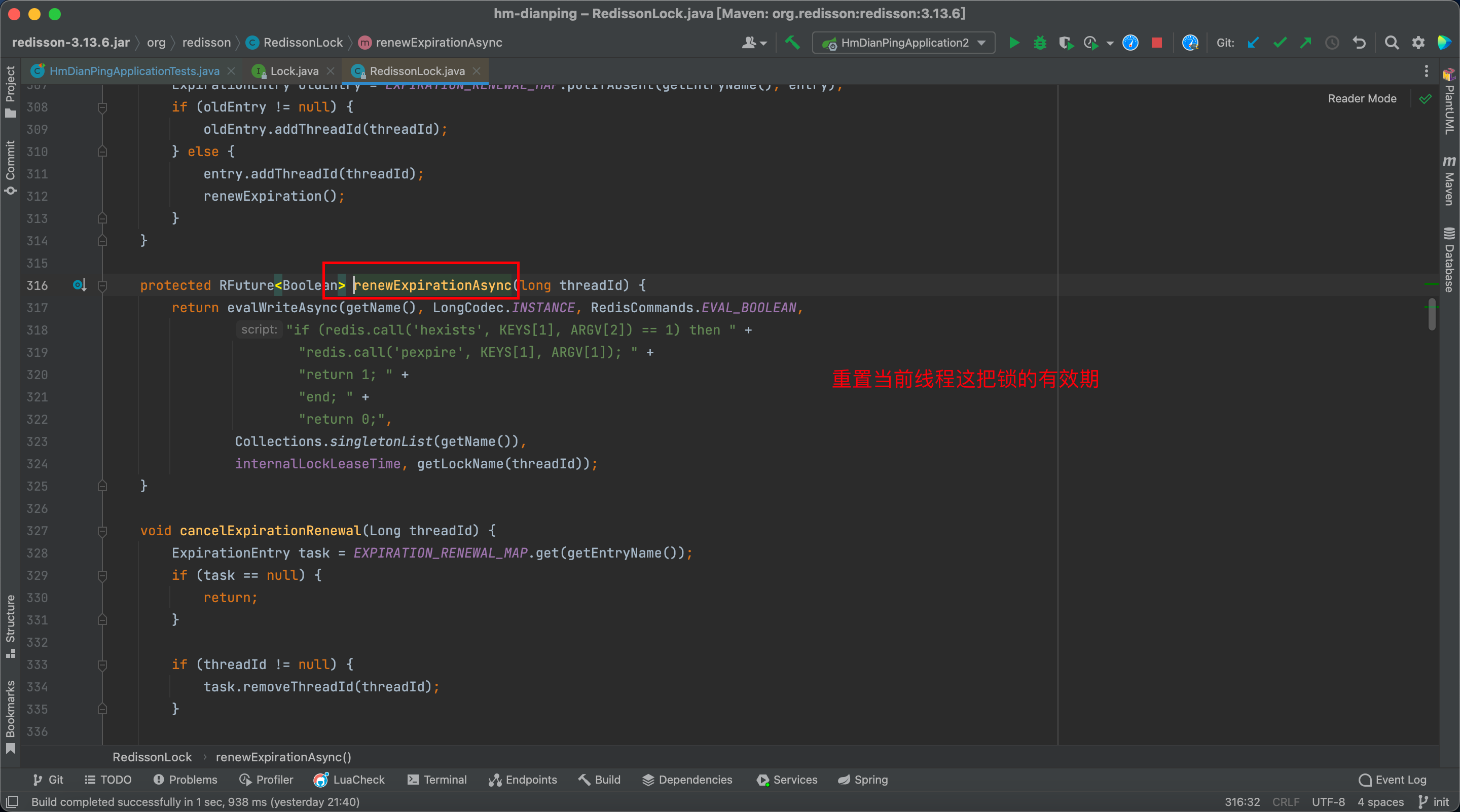
Task: Click the rollback undo arrow icon
Action: (1359, 43)
